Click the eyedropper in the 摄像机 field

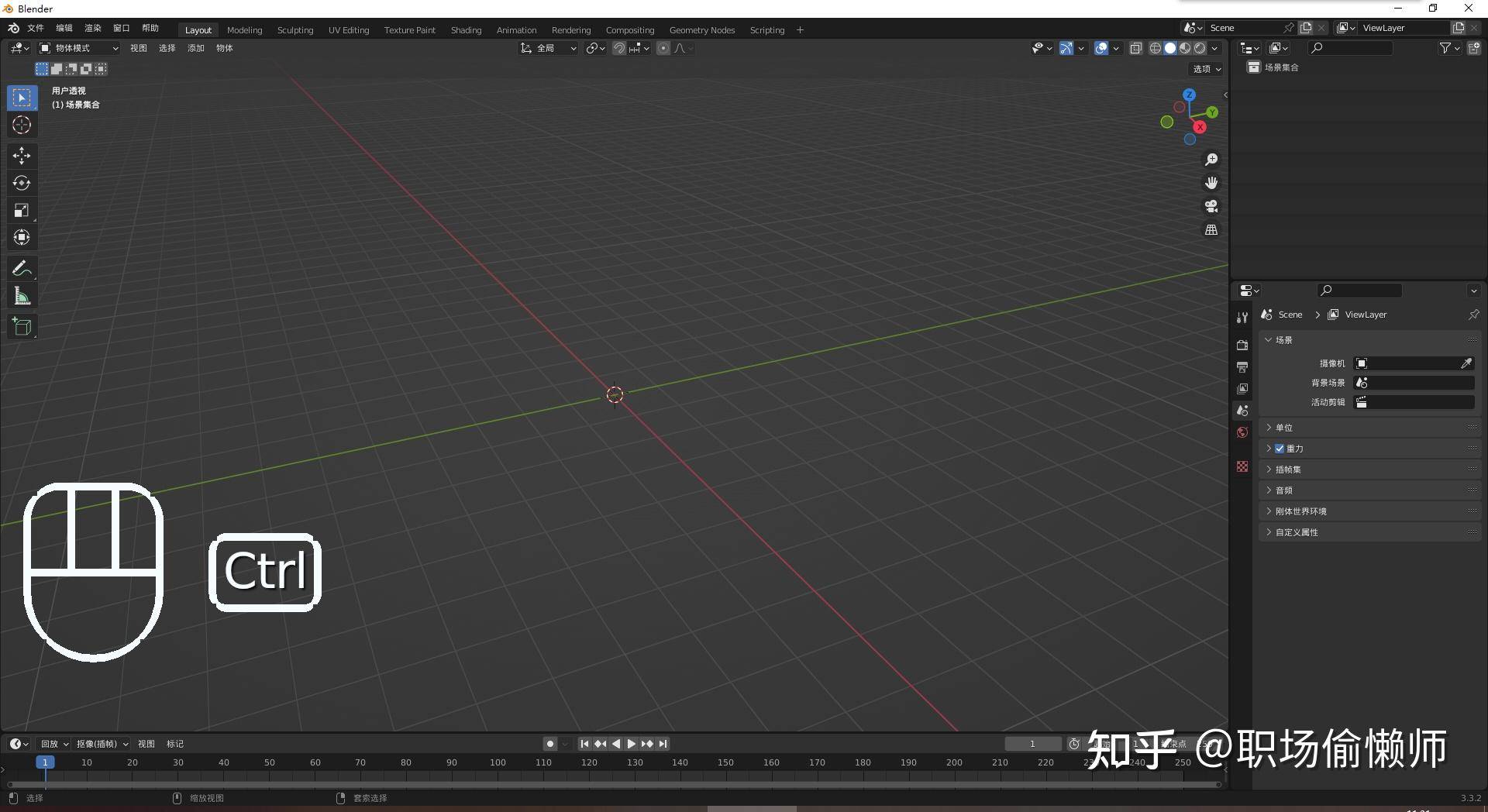click(x=1466, y=363)
